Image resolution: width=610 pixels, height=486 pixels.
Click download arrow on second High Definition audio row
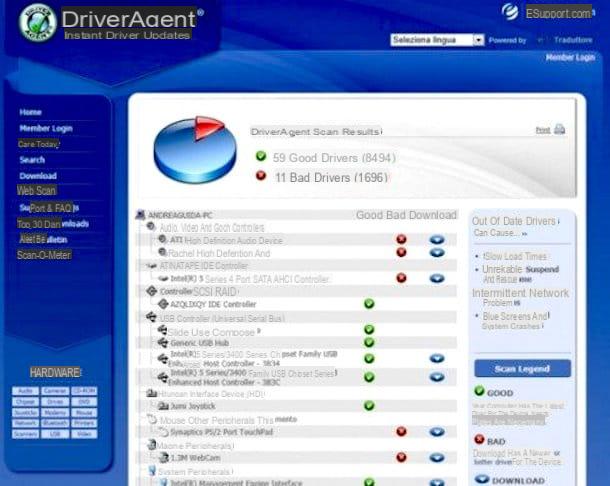(x=437, y=253)
